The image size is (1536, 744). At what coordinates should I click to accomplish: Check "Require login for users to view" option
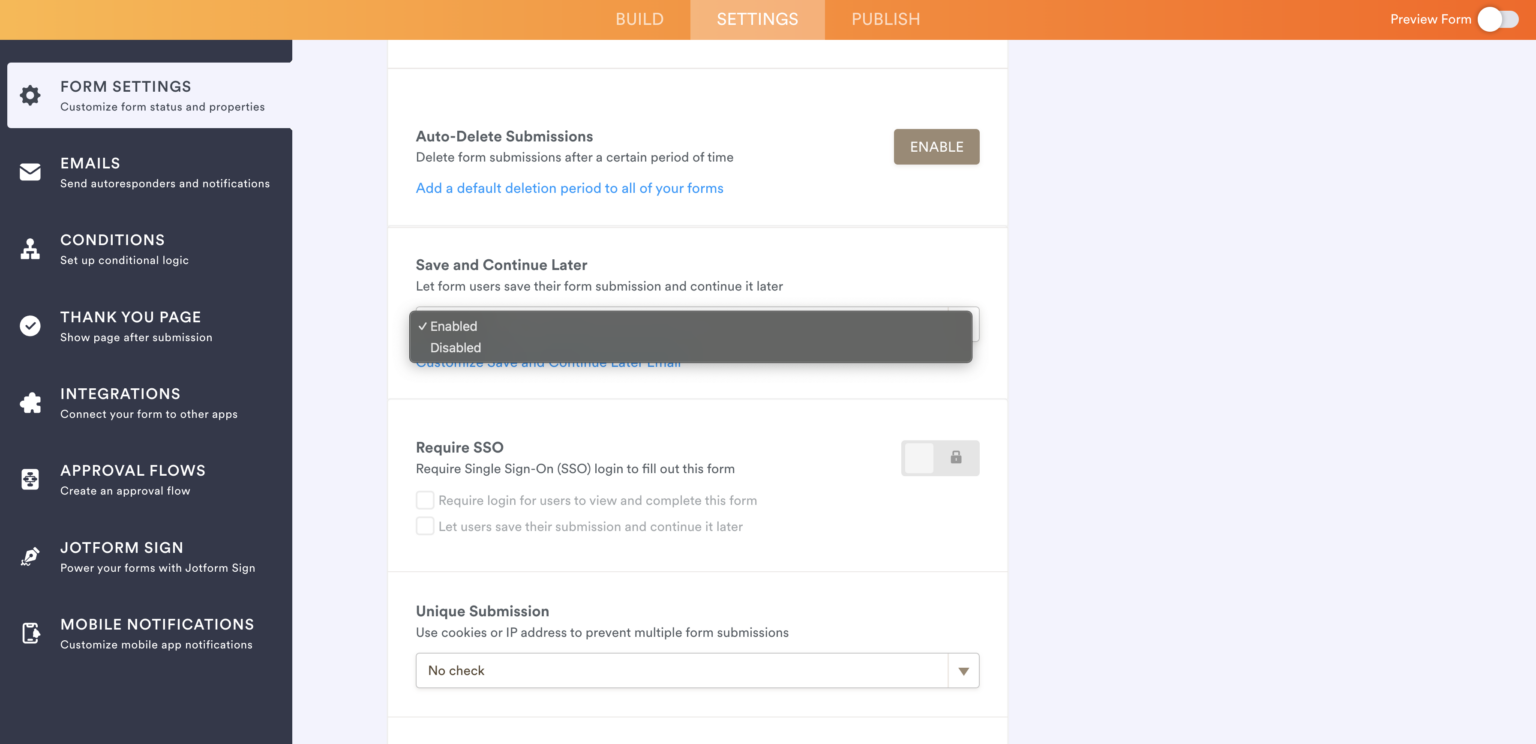click(x=424, y=499)
